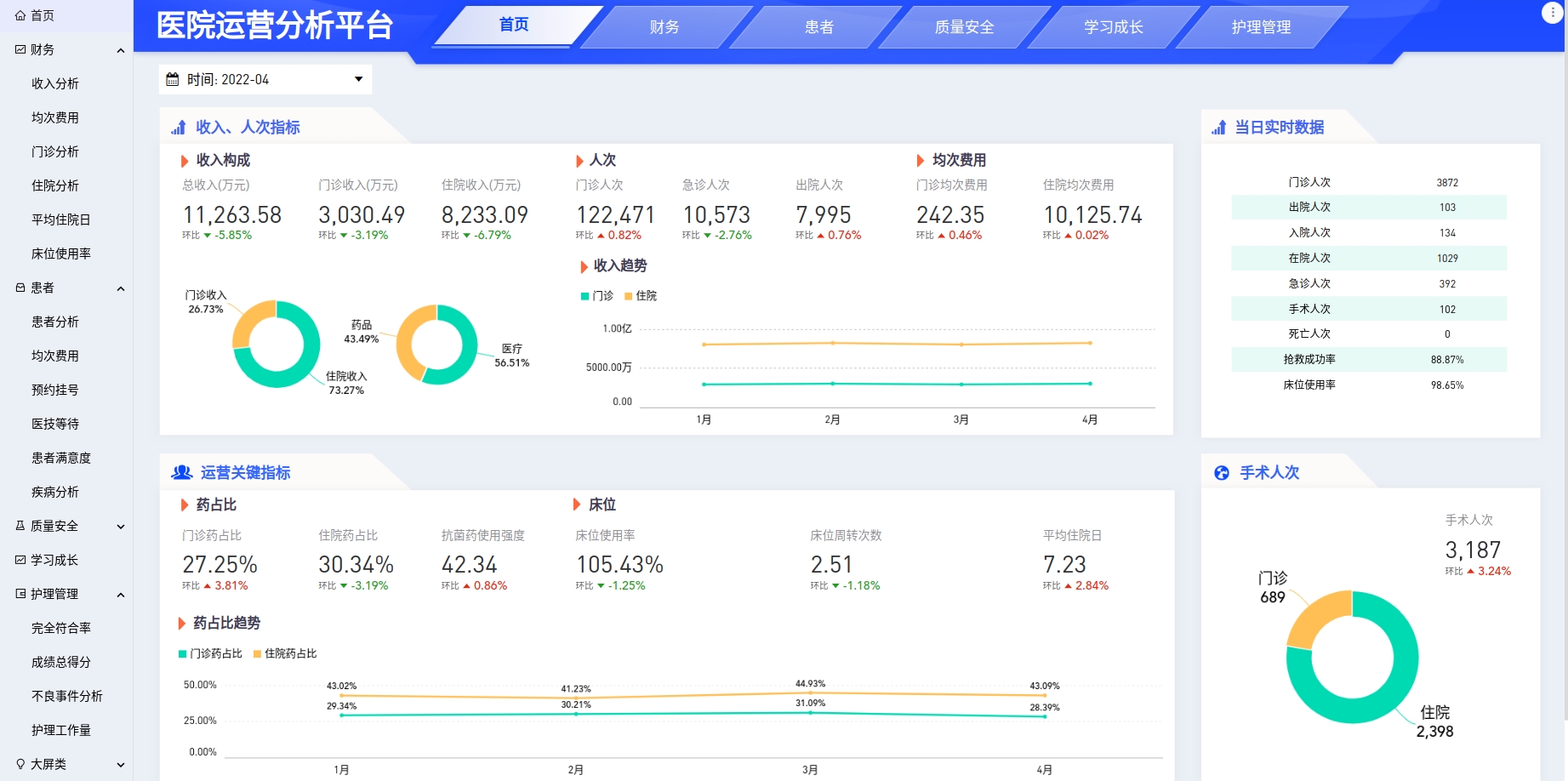Open 不良事件分析 in the sidebar
The width and height of the screenshot is (1568, 781).
point(66,696)
